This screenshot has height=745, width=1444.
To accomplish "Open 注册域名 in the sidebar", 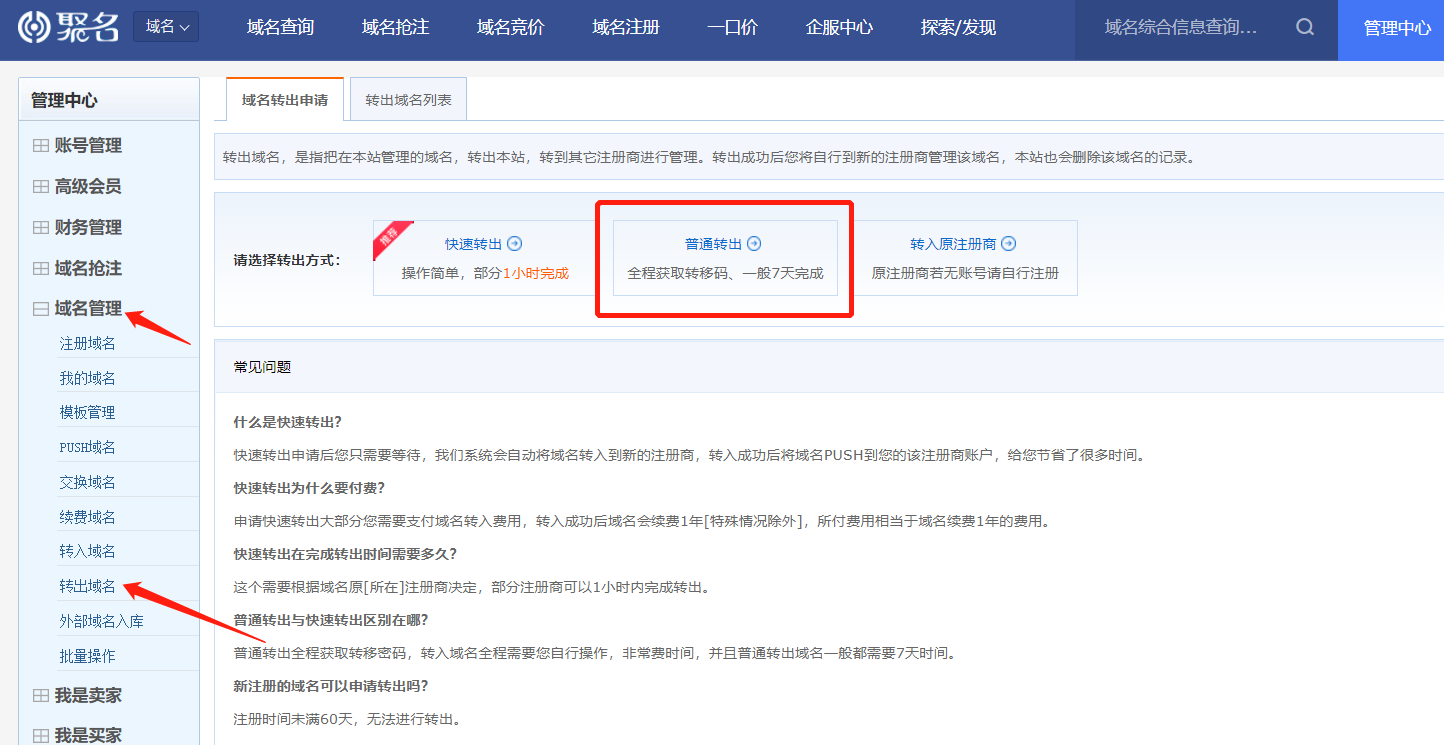I will tap(88, 343).
